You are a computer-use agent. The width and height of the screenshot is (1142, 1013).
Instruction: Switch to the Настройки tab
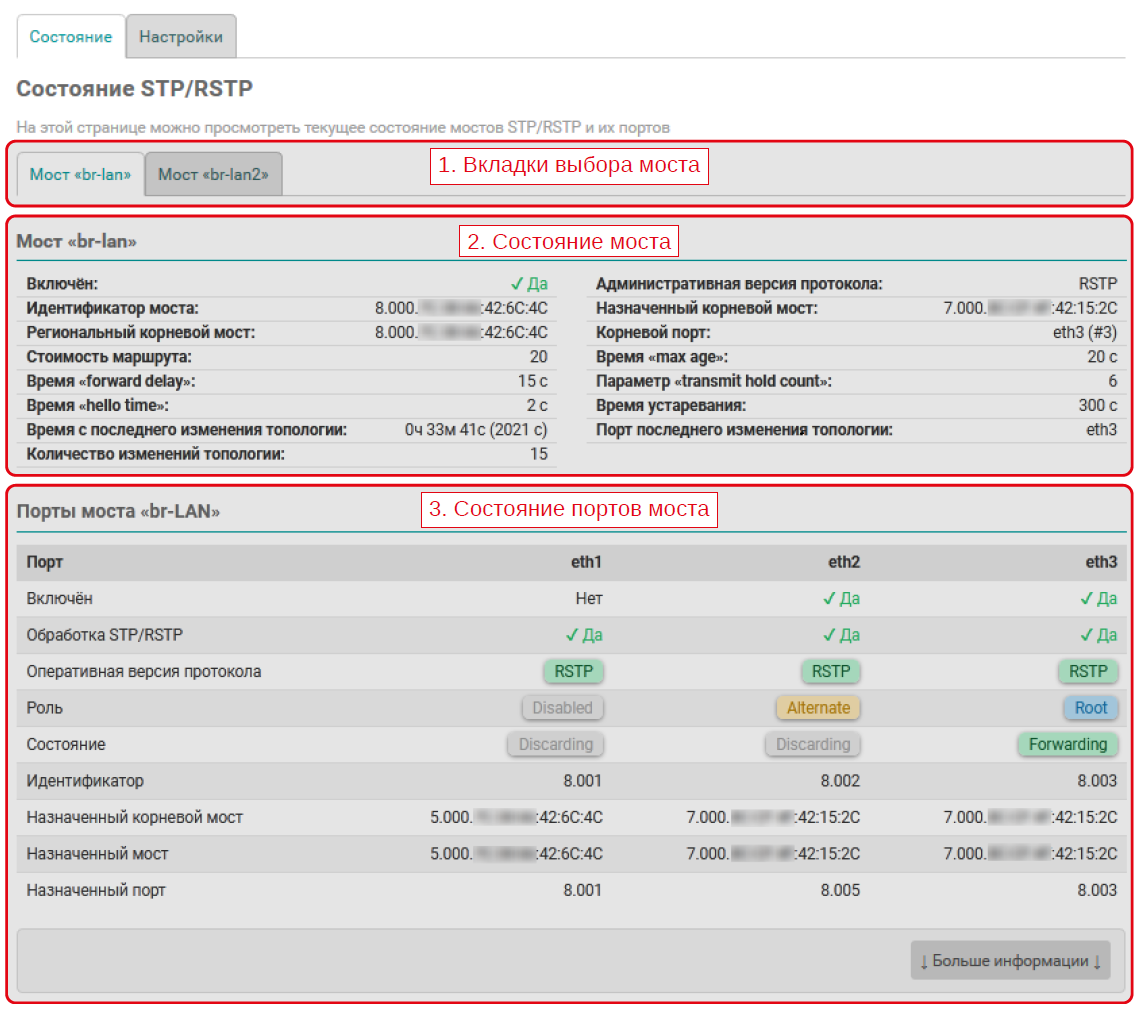pyautogui.click(x=181, y=37)
